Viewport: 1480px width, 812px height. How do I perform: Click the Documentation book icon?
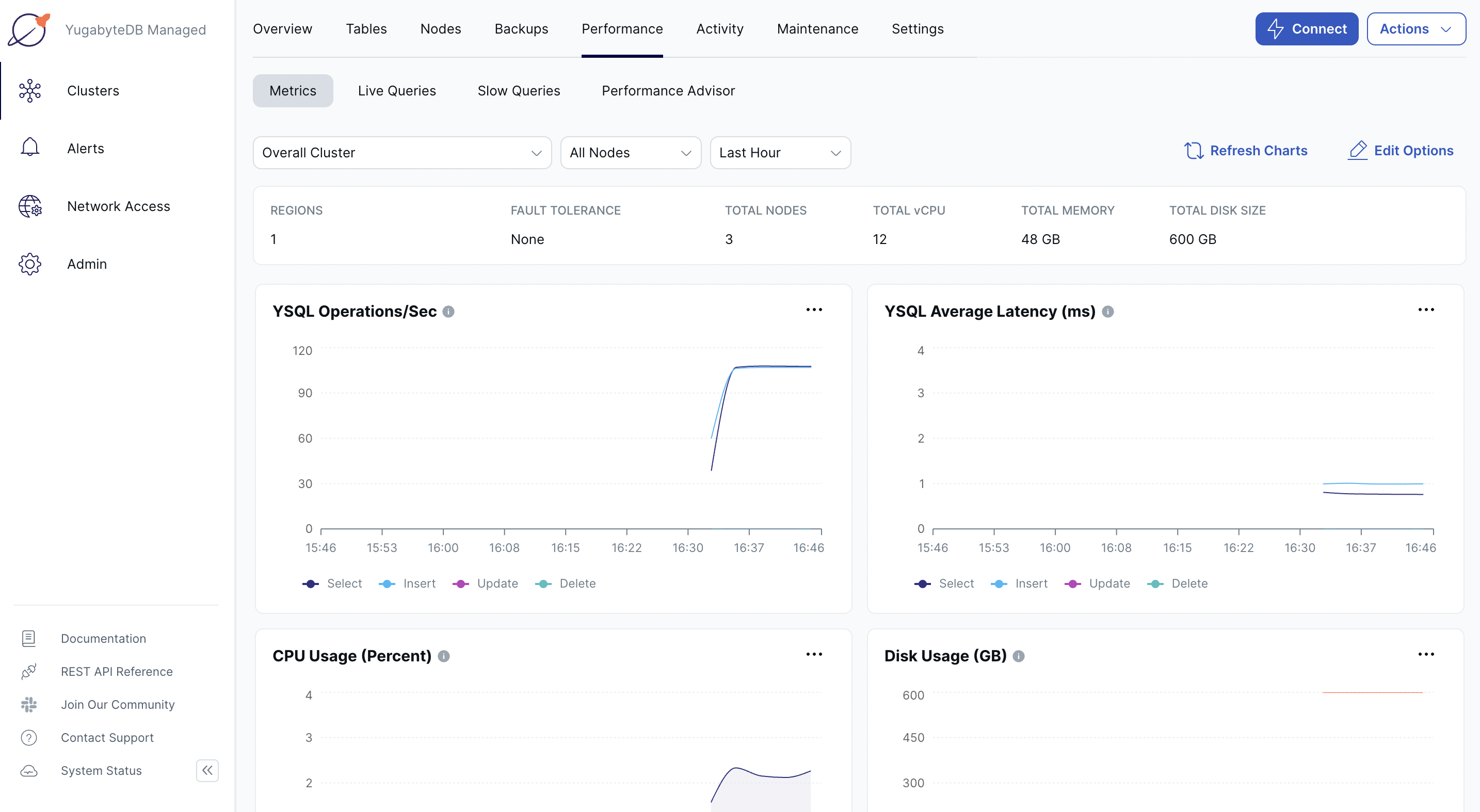click(29, 638)
